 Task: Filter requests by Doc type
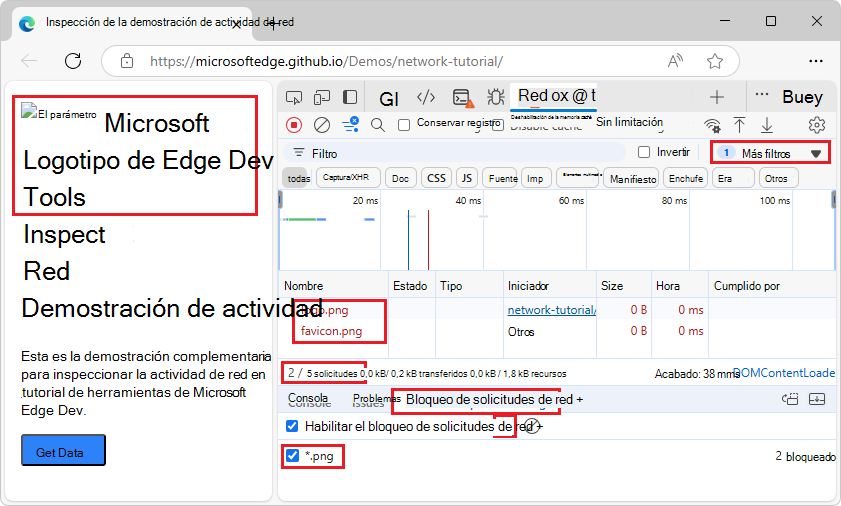(400, 178)
